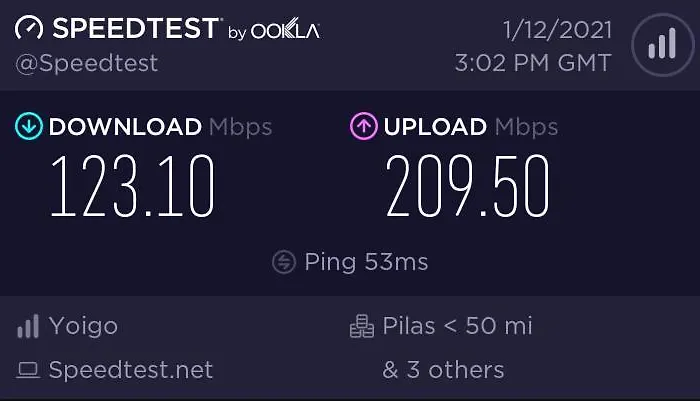Image resolution: width=700 pixels, height=401 pixels.
Task: Click the upload arrow icon
Action: [362, 127]
